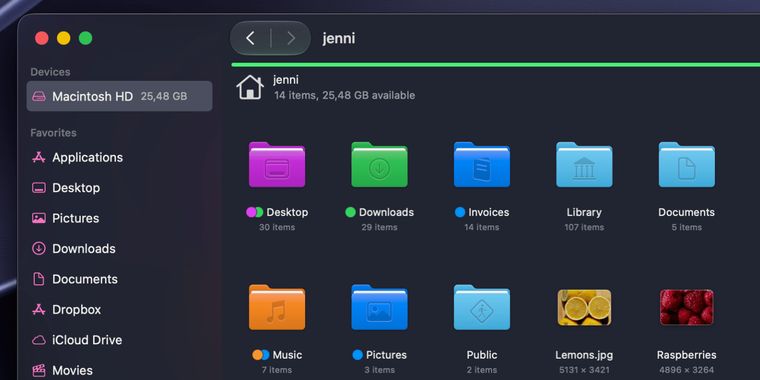Click the Pictures sidebar icon
The image size is (760, 380).
point(39,218)
